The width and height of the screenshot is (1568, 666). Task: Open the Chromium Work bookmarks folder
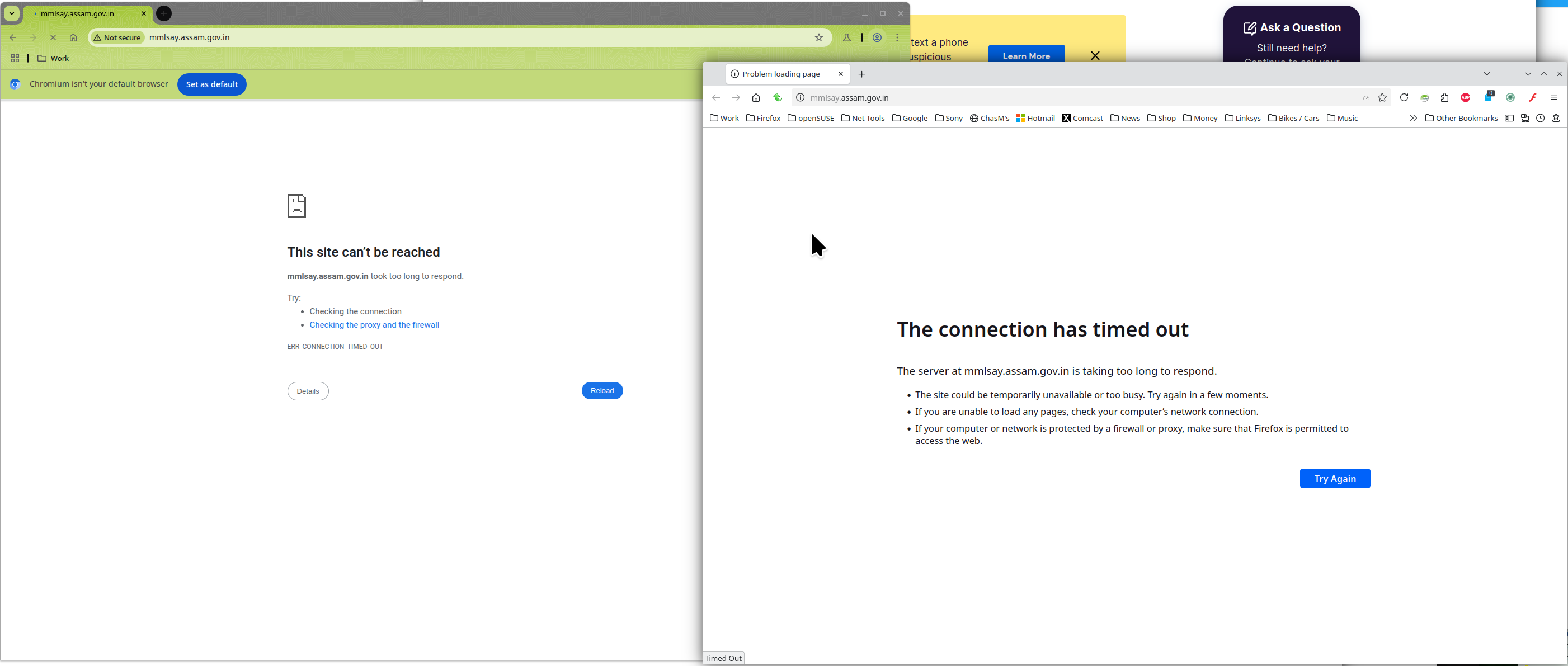coord(54,58)
